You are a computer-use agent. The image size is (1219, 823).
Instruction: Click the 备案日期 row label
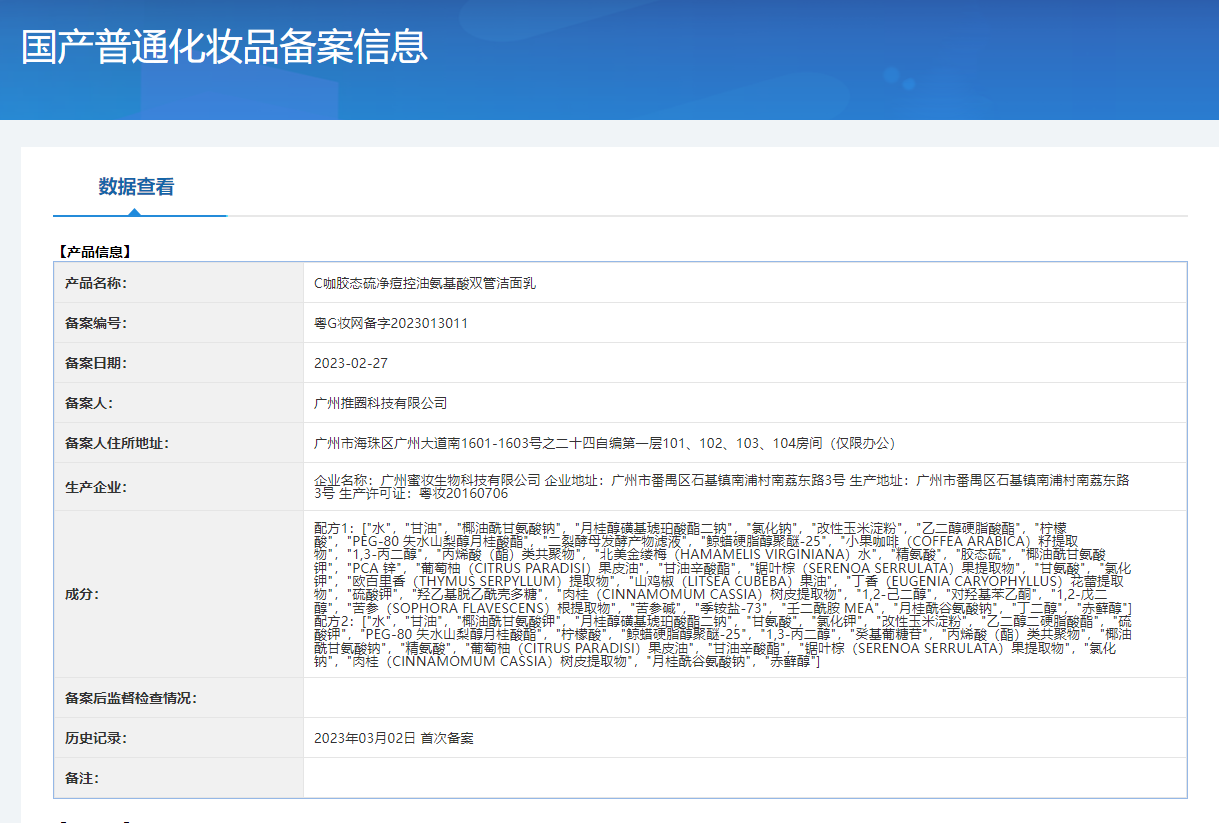coord(96,363)
